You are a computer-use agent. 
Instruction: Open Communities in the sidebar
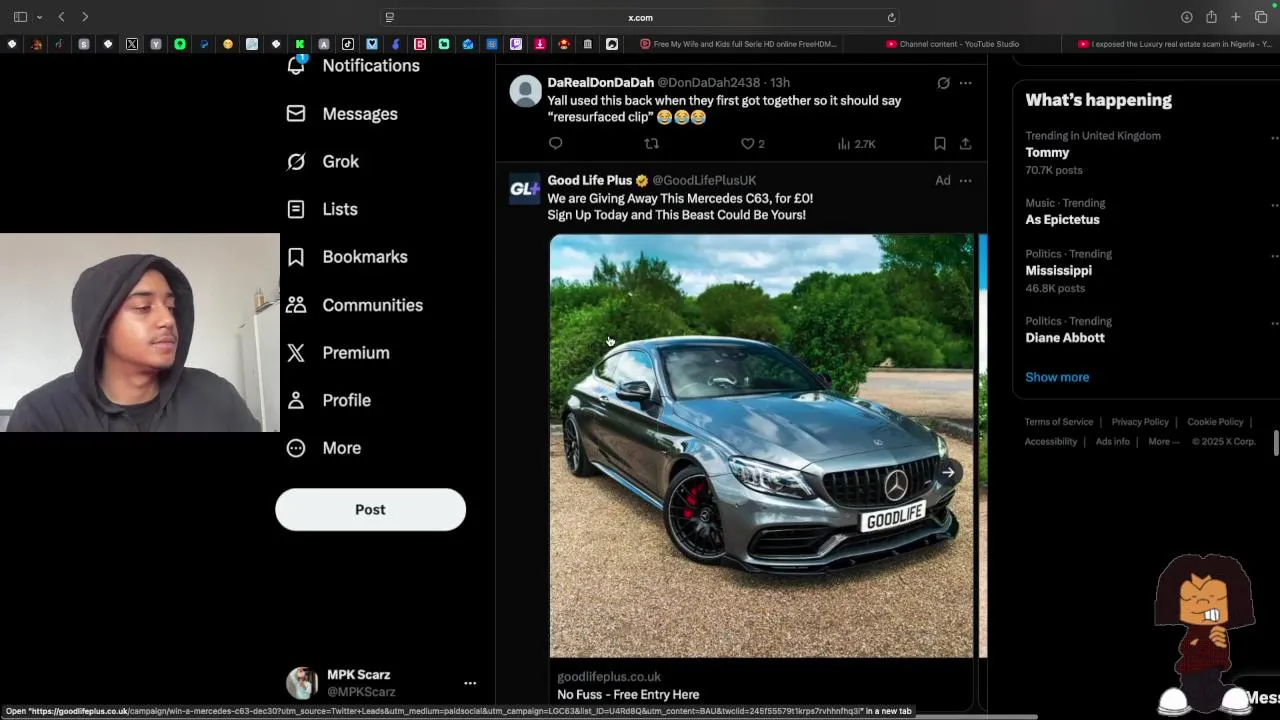tap(354, 305)
